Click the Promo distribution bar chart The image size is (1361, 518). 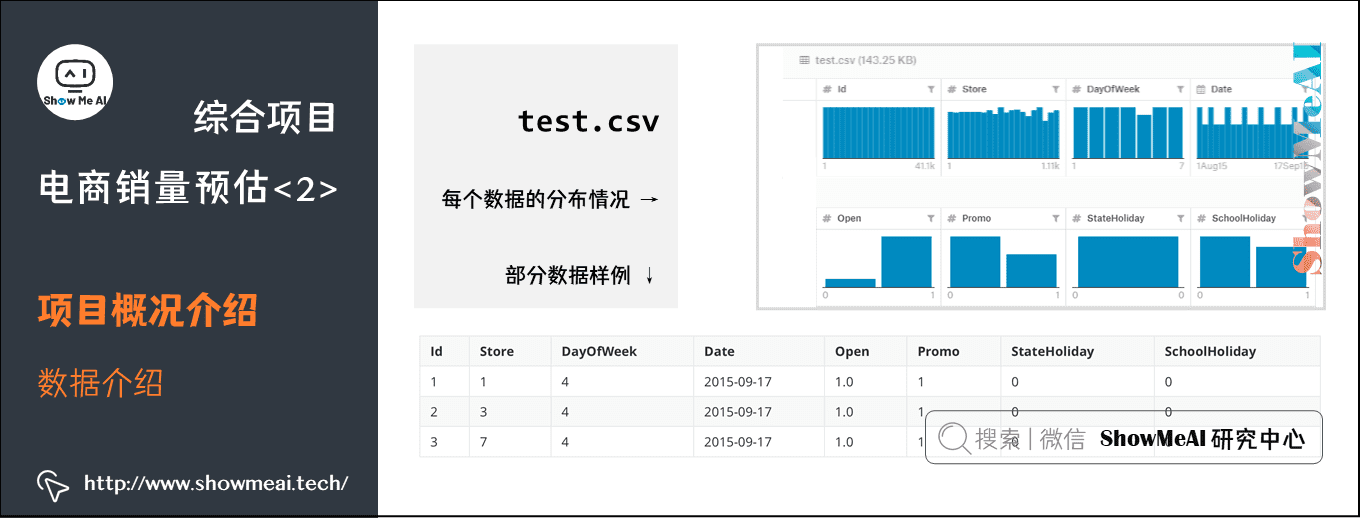pos(1003,262)
